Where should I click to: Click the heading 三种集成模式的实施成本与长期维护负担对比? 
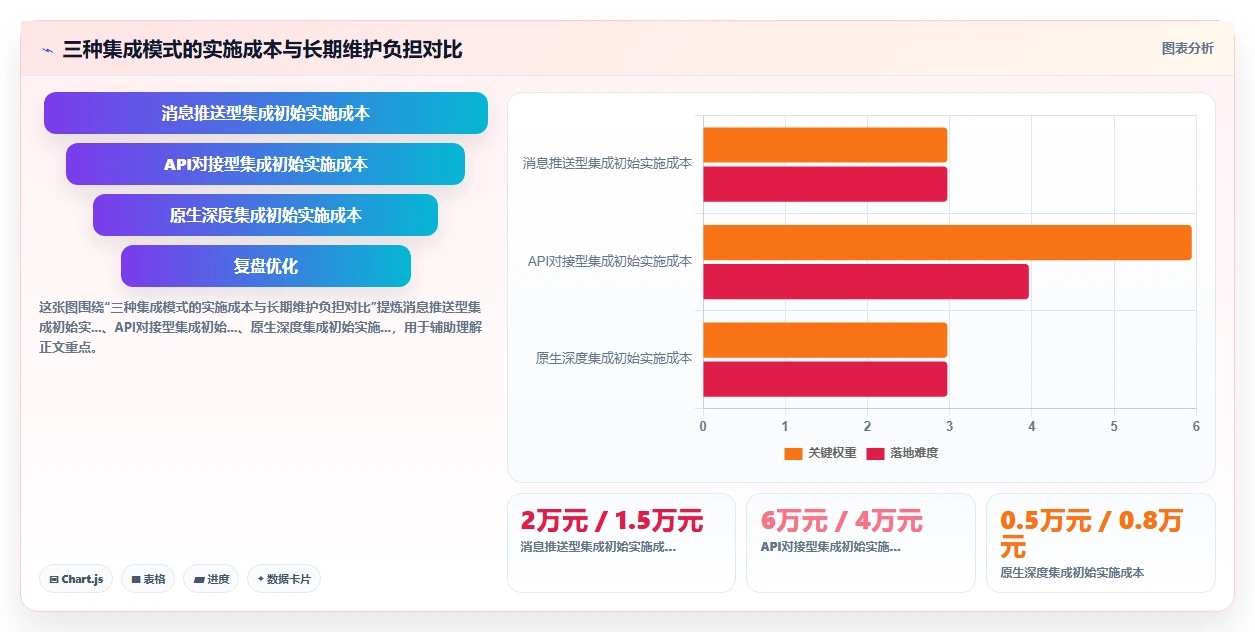coord(262,49)
